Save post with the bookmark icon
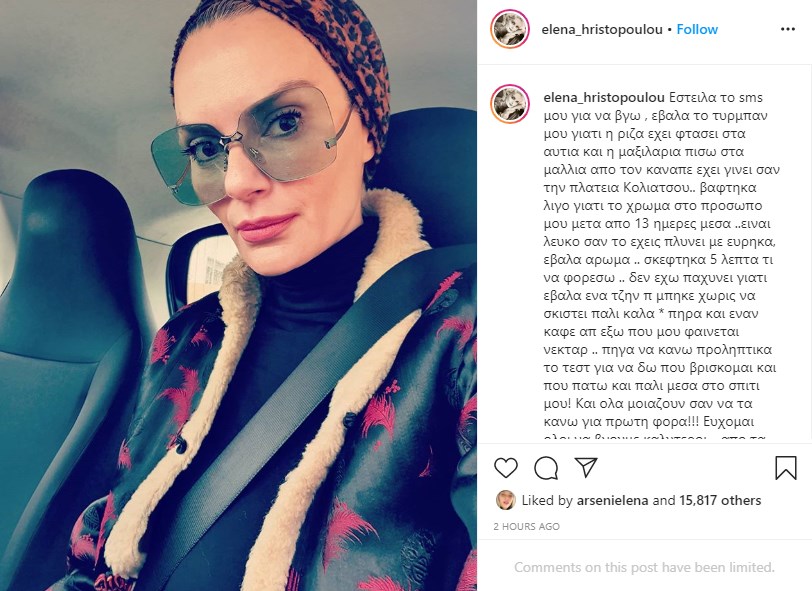The image size is (812, 591). click(x=786, y=468)
